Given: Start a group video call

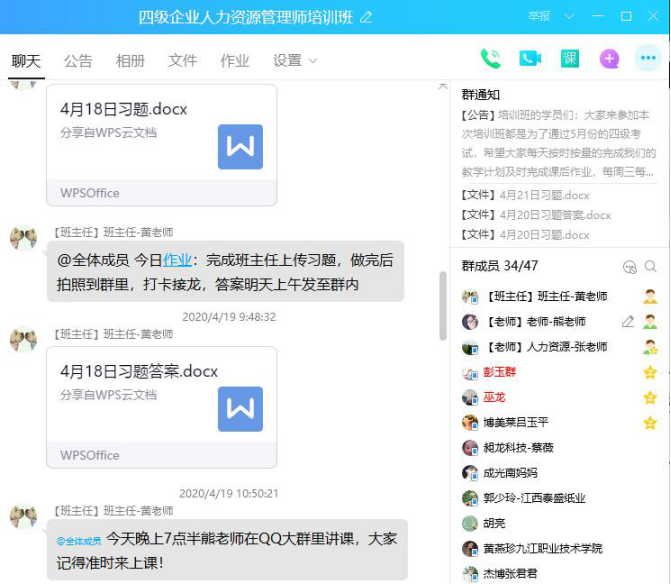Looking at the screenshot, I should (530, 59).
